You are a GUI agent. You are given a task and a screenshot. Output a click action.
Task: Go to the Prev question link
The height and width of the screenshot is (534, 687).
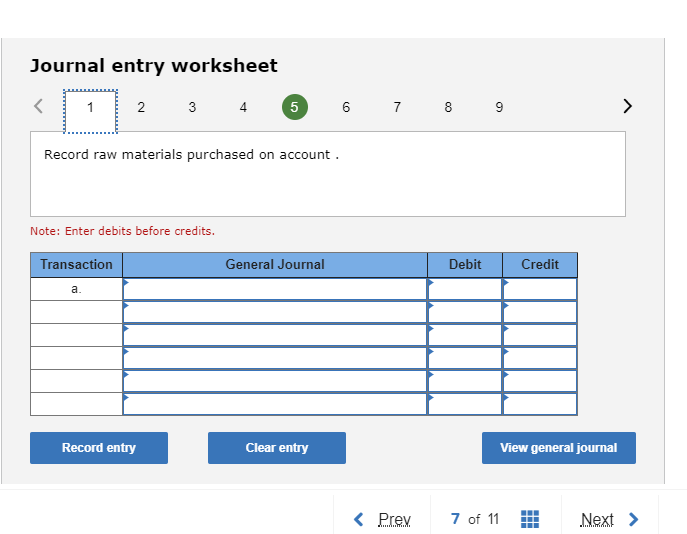[x=394, y=520]
